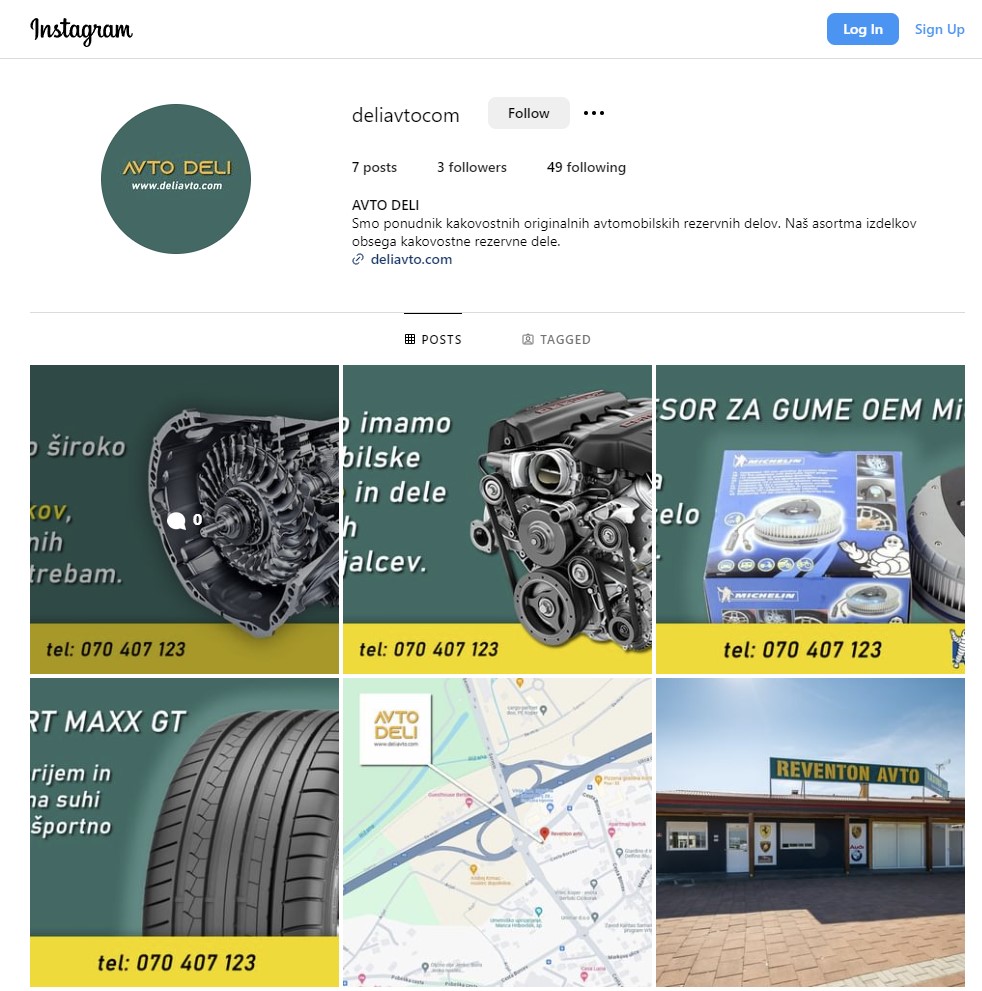View the 3 followers list
The width and height of the screenshot is (982, 991).
click(x=471, y=167)
